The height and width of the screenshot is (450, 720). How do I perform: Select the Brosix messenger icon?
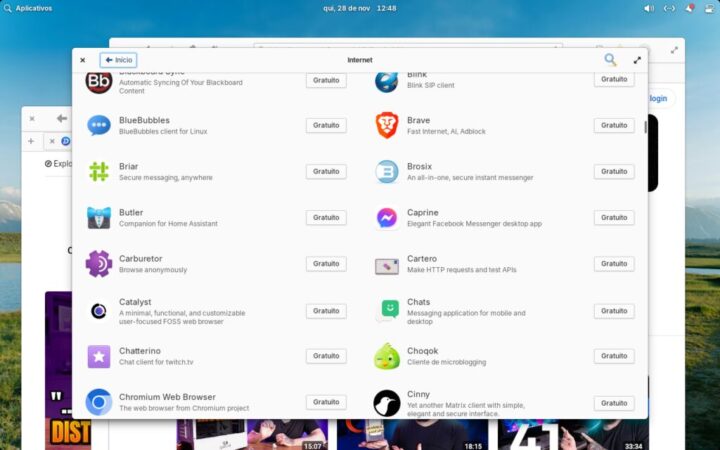387,172
